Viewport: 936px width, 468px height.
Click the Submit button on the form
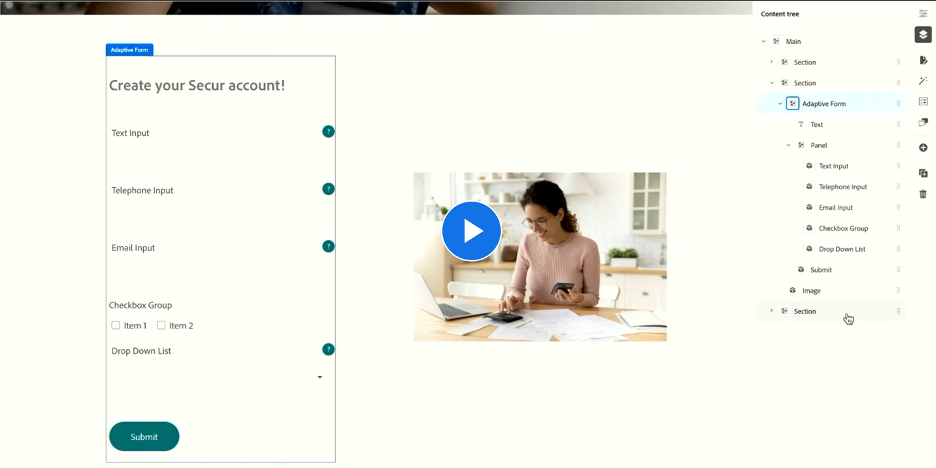144,437
